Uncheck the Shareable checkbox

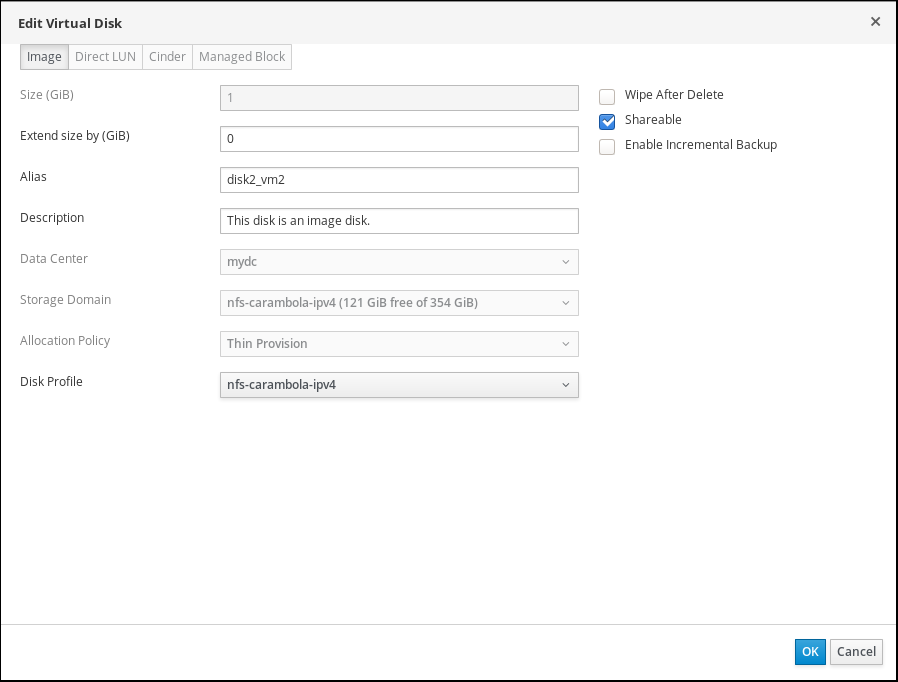pos(607,121)
